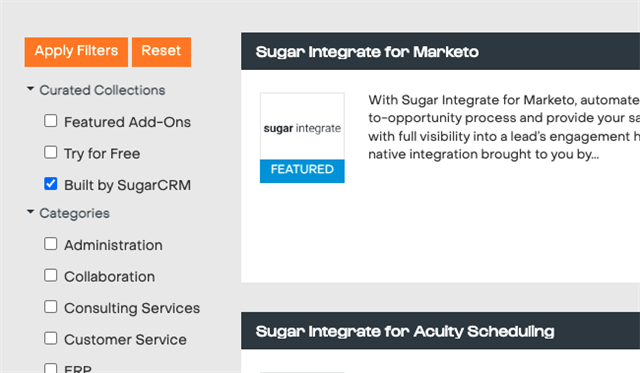
Task: Reset all selected filters
Action: click(x=161, y=52)
